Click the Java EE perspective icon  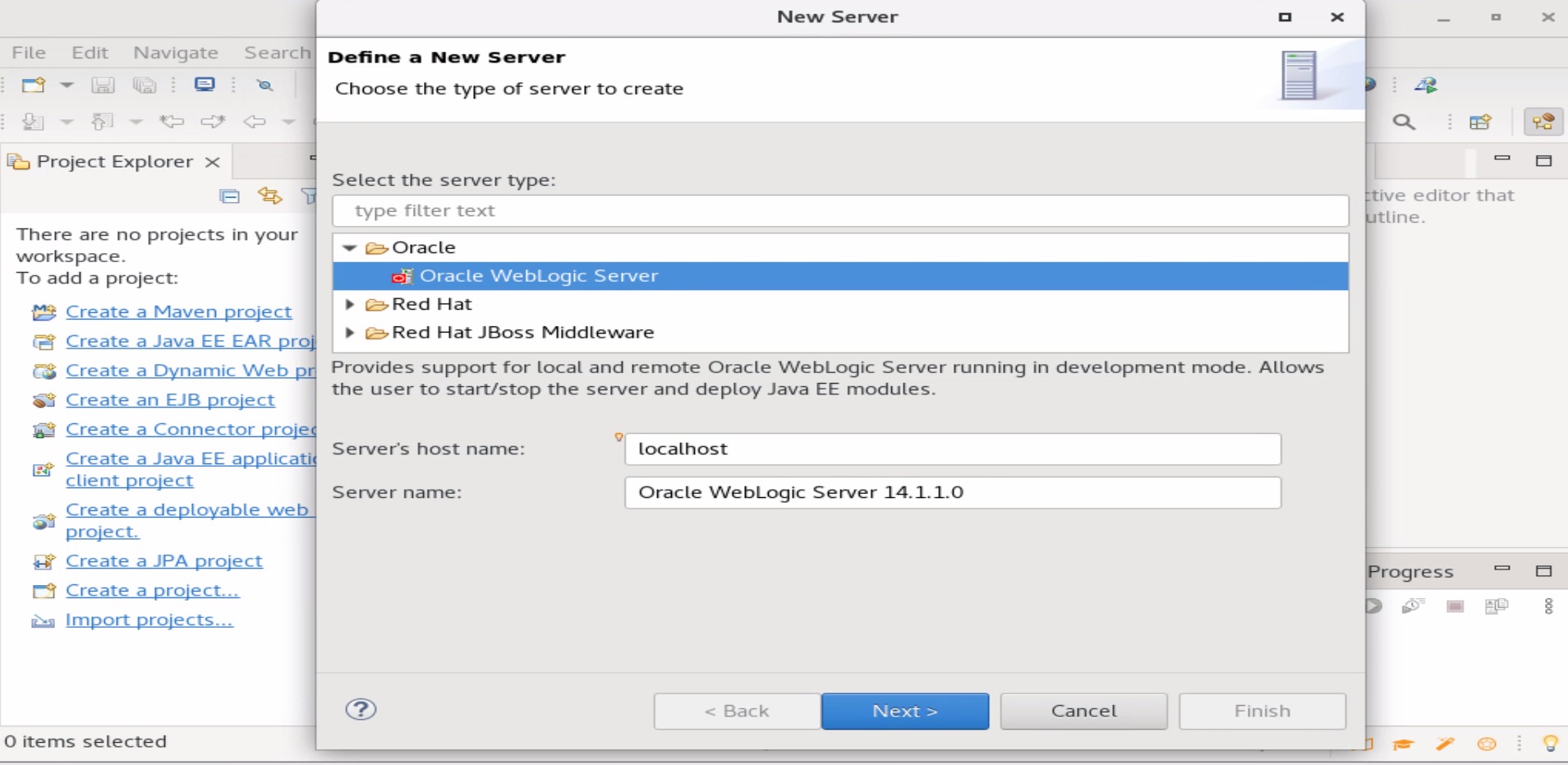(1543, 122)
